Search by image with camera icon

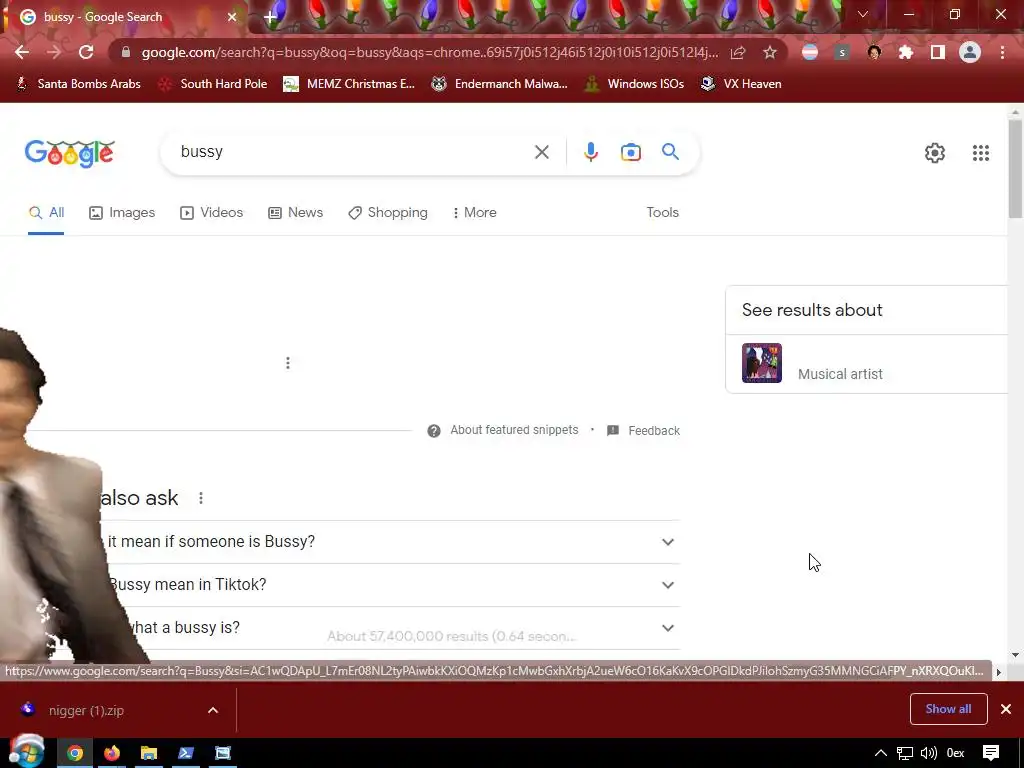[x=630, y=152]
